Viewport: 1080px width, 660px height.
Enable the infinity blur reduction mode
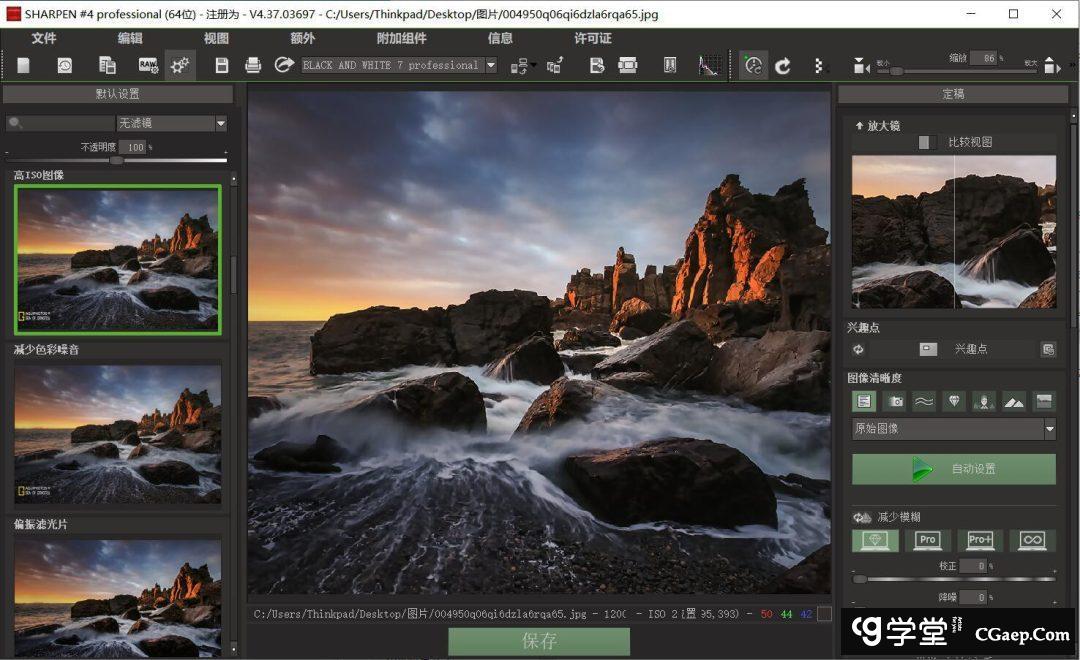1032,540
